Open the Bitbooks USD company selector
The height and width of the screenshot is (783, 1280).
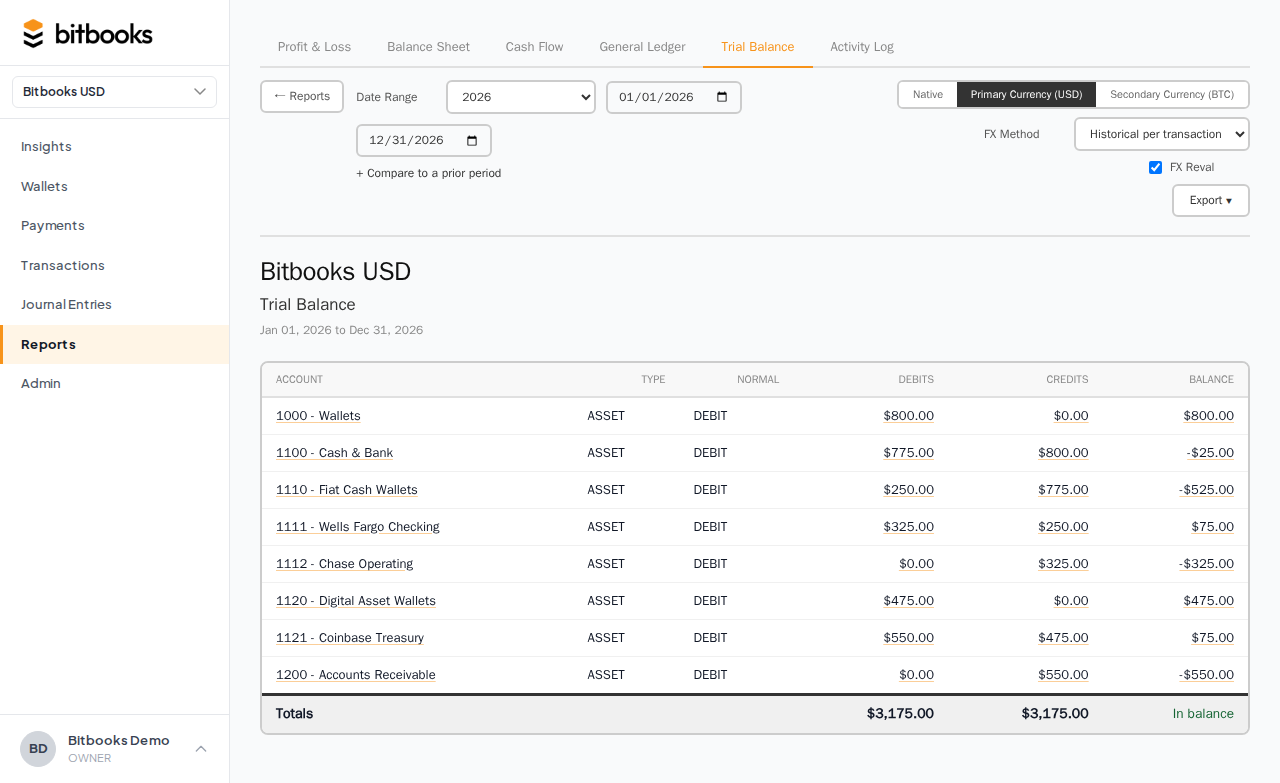tap(115, 92)
